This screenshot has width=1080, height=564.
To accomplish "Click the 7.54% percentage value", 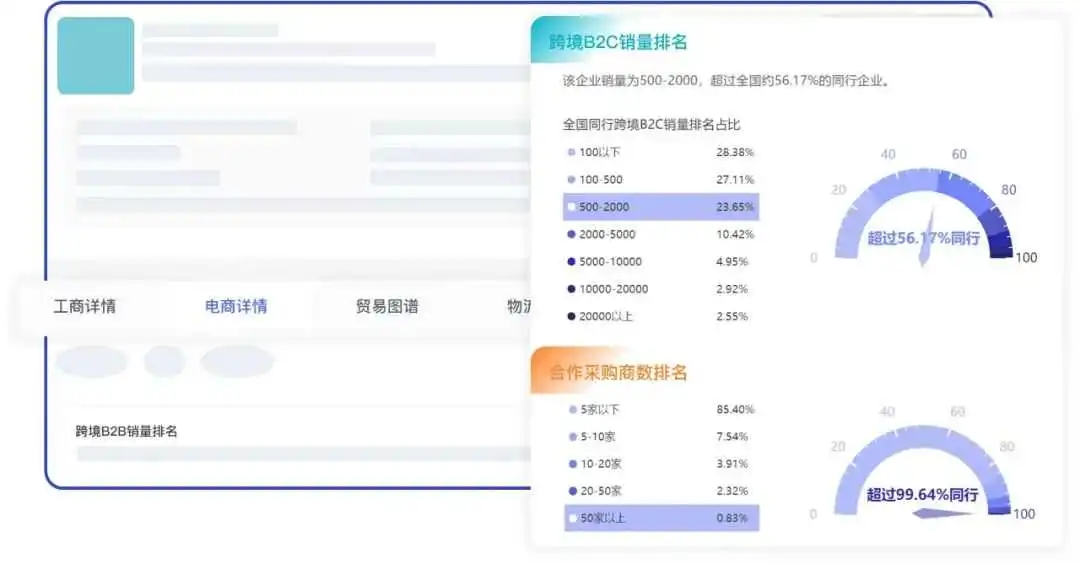I will (731, 437).
